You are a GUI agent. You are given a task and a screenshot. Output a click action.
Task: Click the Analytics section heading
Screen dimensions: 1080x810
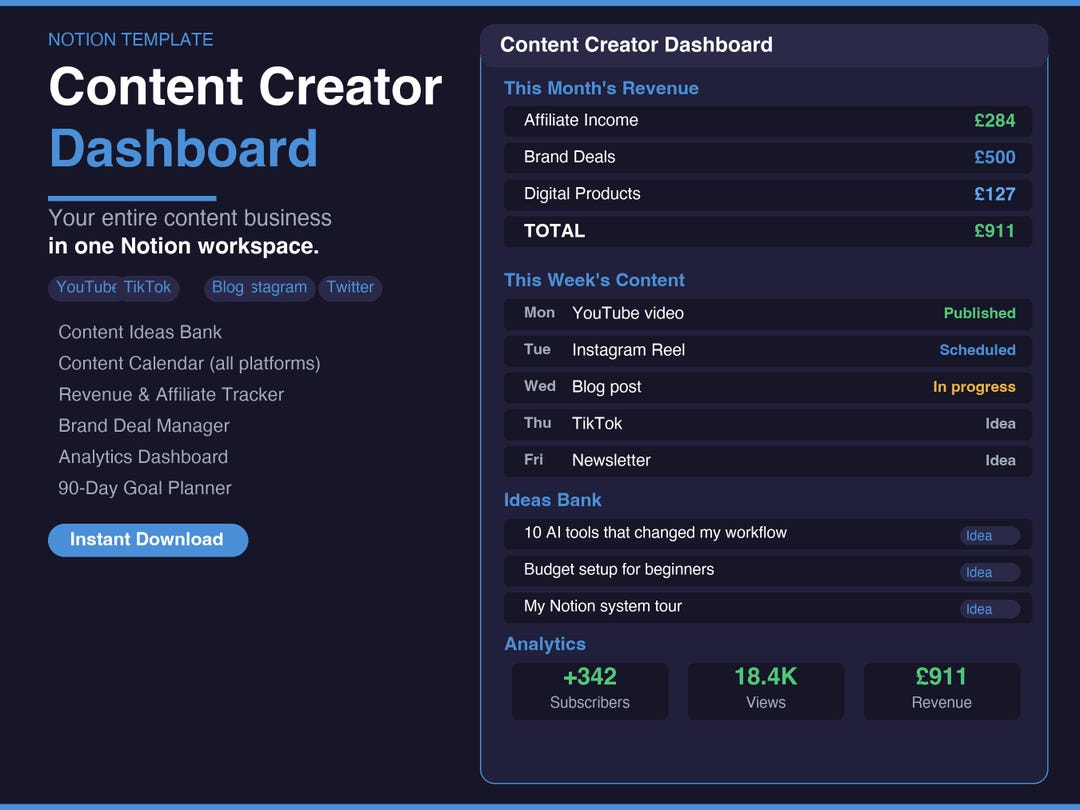point(545,644)
